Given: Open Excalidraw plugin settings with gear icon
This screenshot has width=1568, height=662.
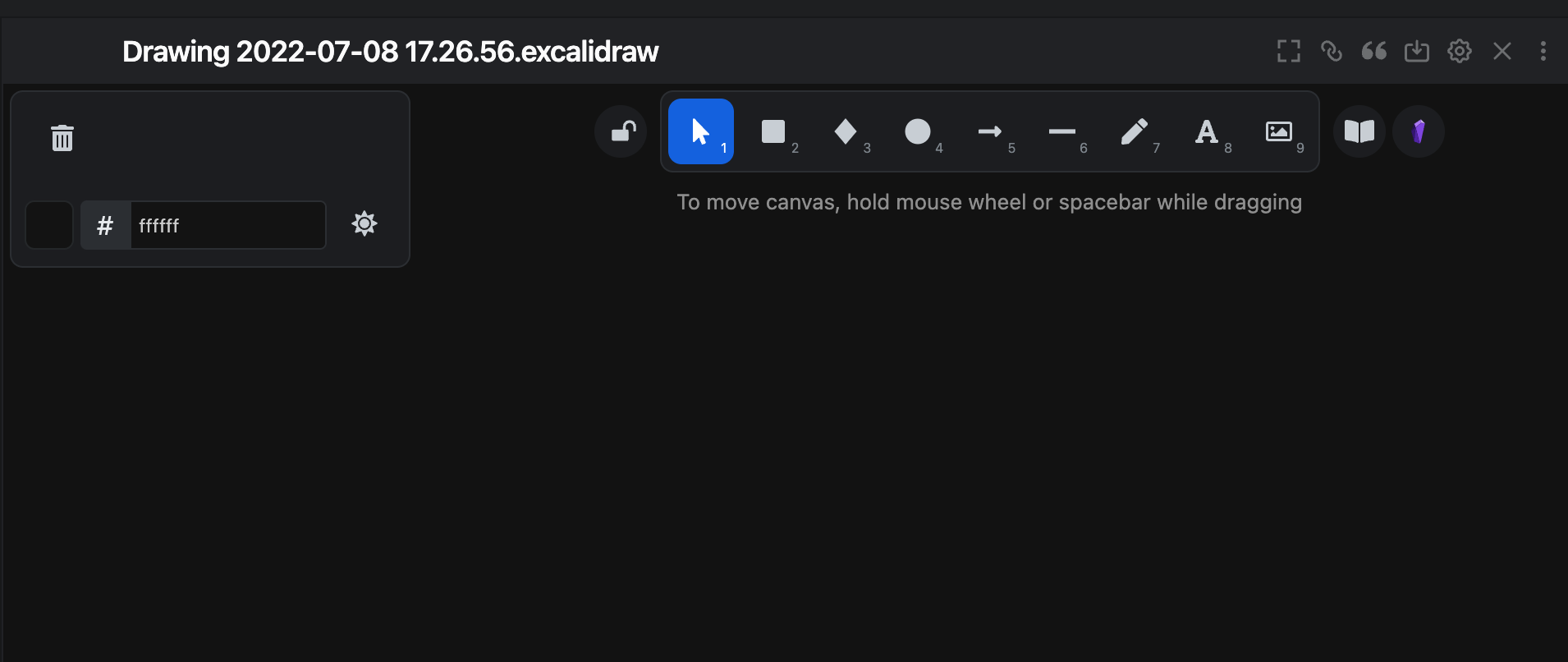Looking at the screenshot, I should pyautogui.click(x=1460, y=51).
